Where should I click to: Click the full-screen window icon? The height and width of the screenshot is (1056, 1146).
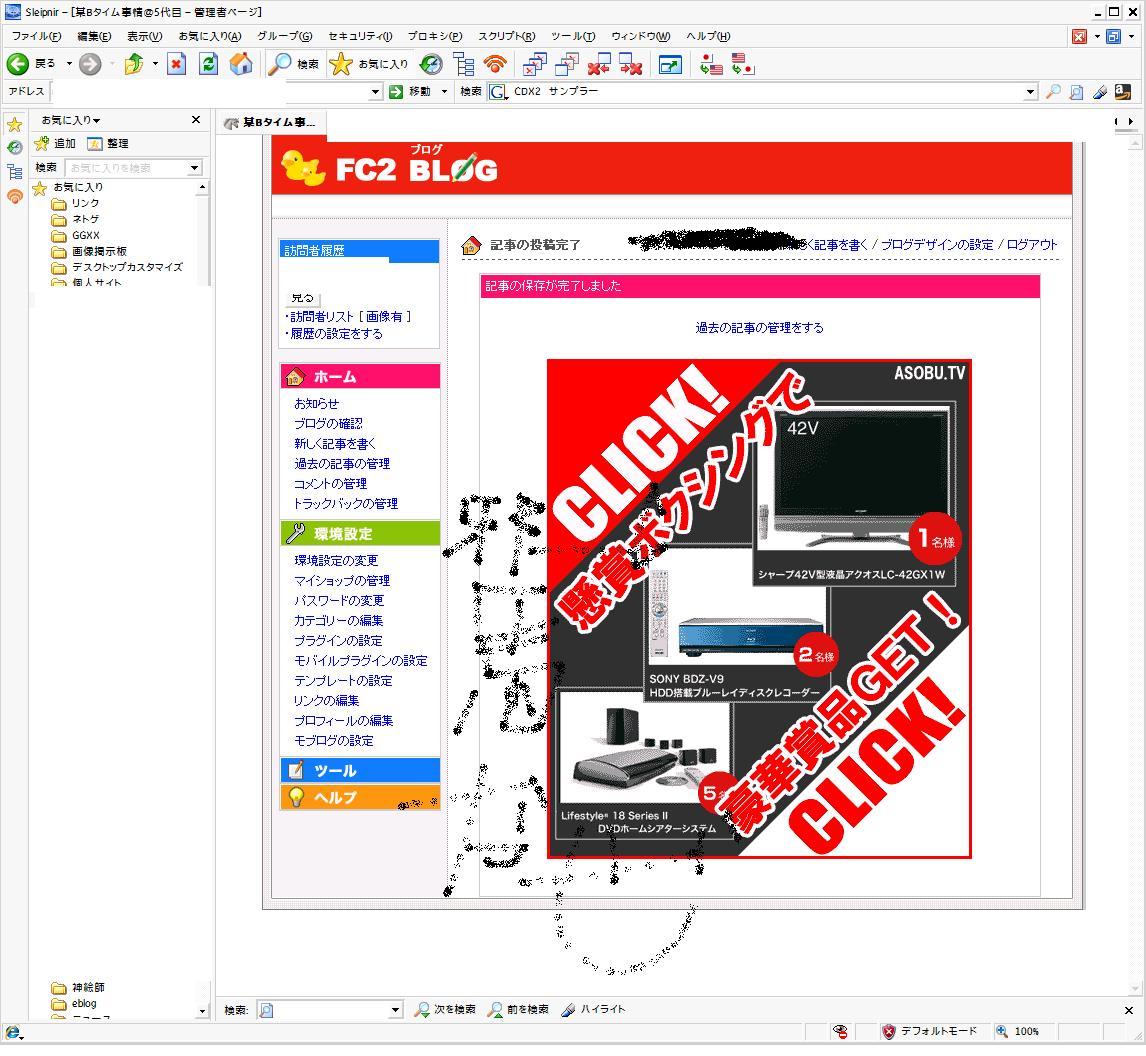pos(669,64)
